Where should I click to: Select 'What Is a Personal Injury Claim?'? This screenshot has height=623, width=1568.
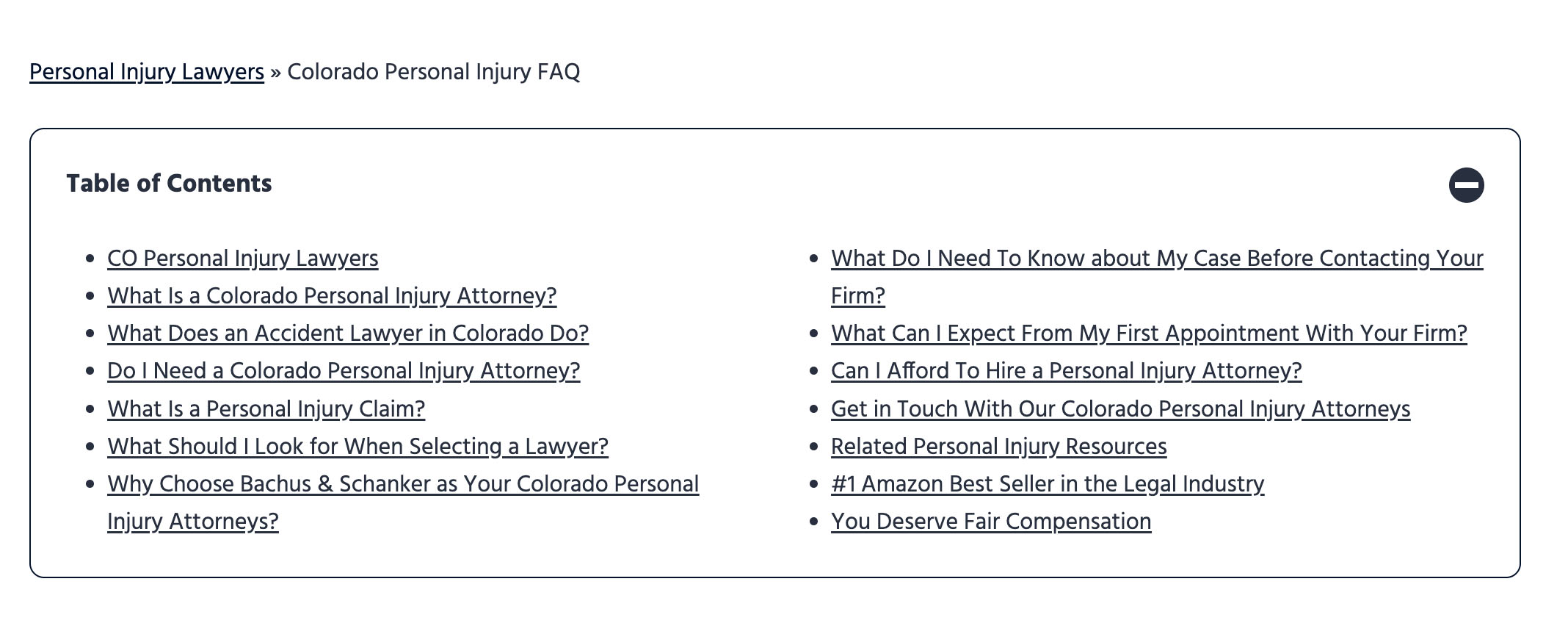(266, 408)
